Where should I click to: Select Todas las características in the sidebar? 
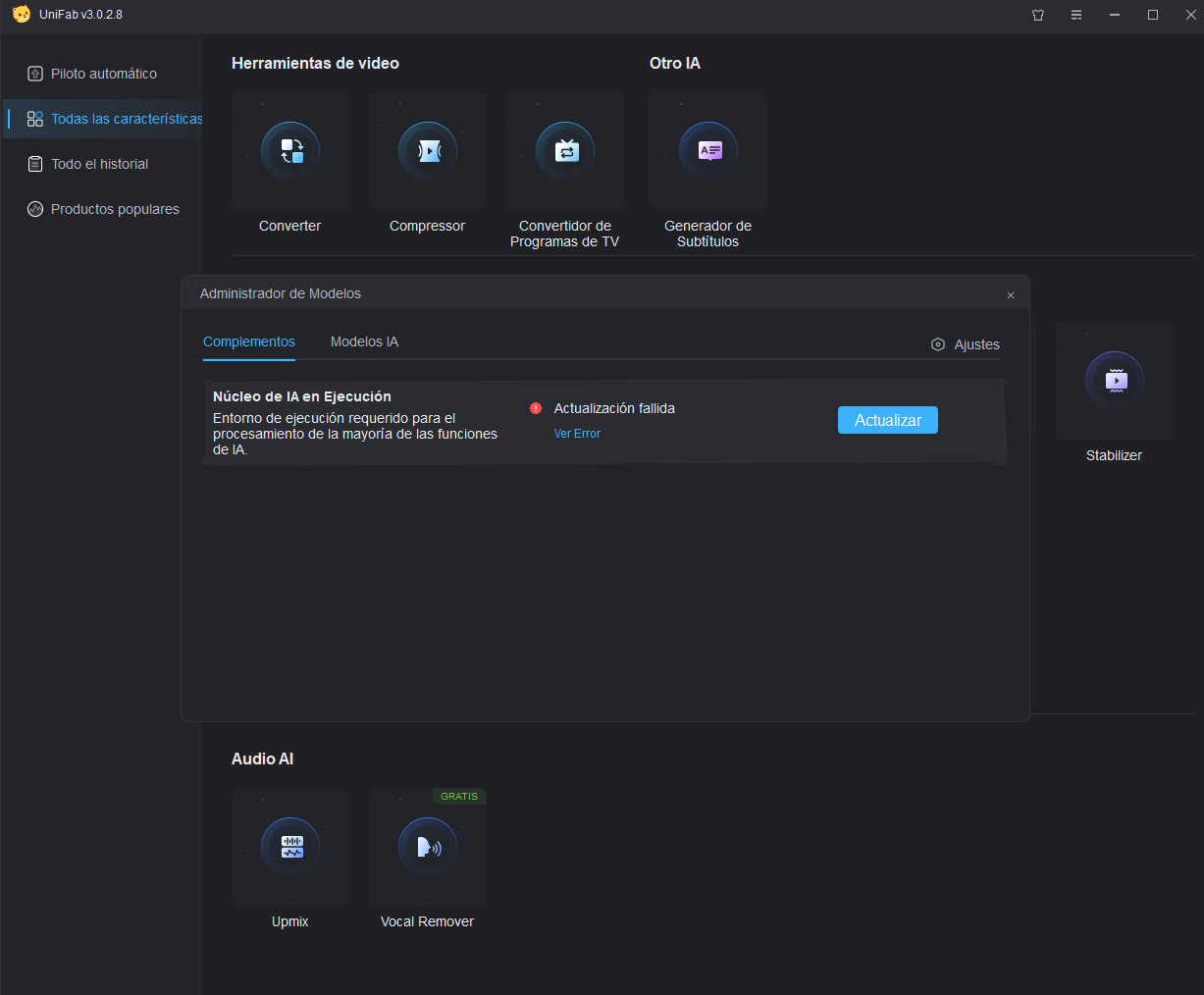(102, 119)
